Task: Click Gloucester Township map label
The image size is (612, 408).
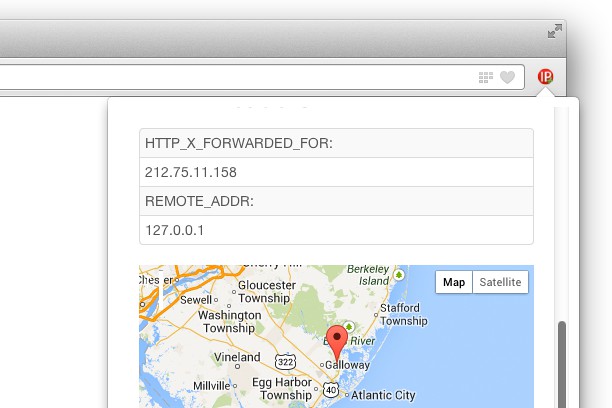Action: [265, 292]
